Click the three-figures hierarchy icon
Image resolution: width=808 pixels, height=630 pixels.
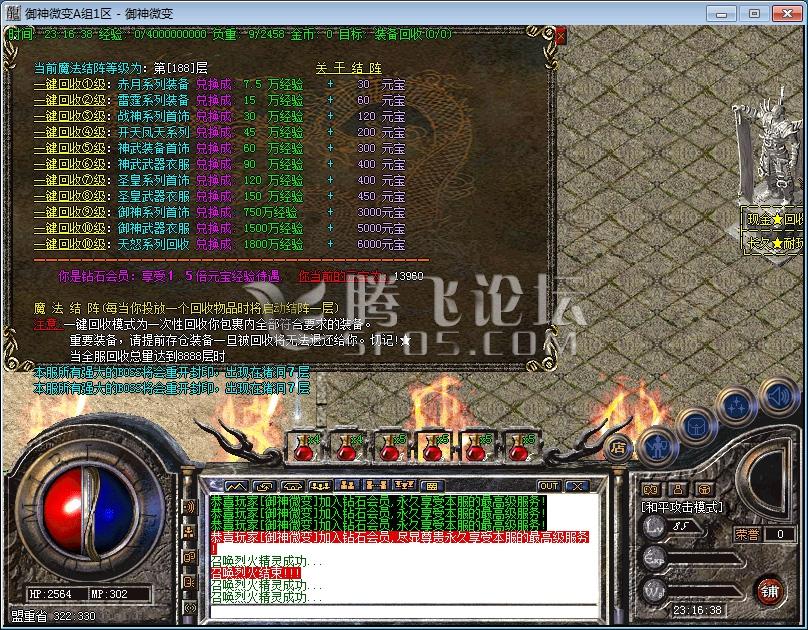click(x=403, y=486)
